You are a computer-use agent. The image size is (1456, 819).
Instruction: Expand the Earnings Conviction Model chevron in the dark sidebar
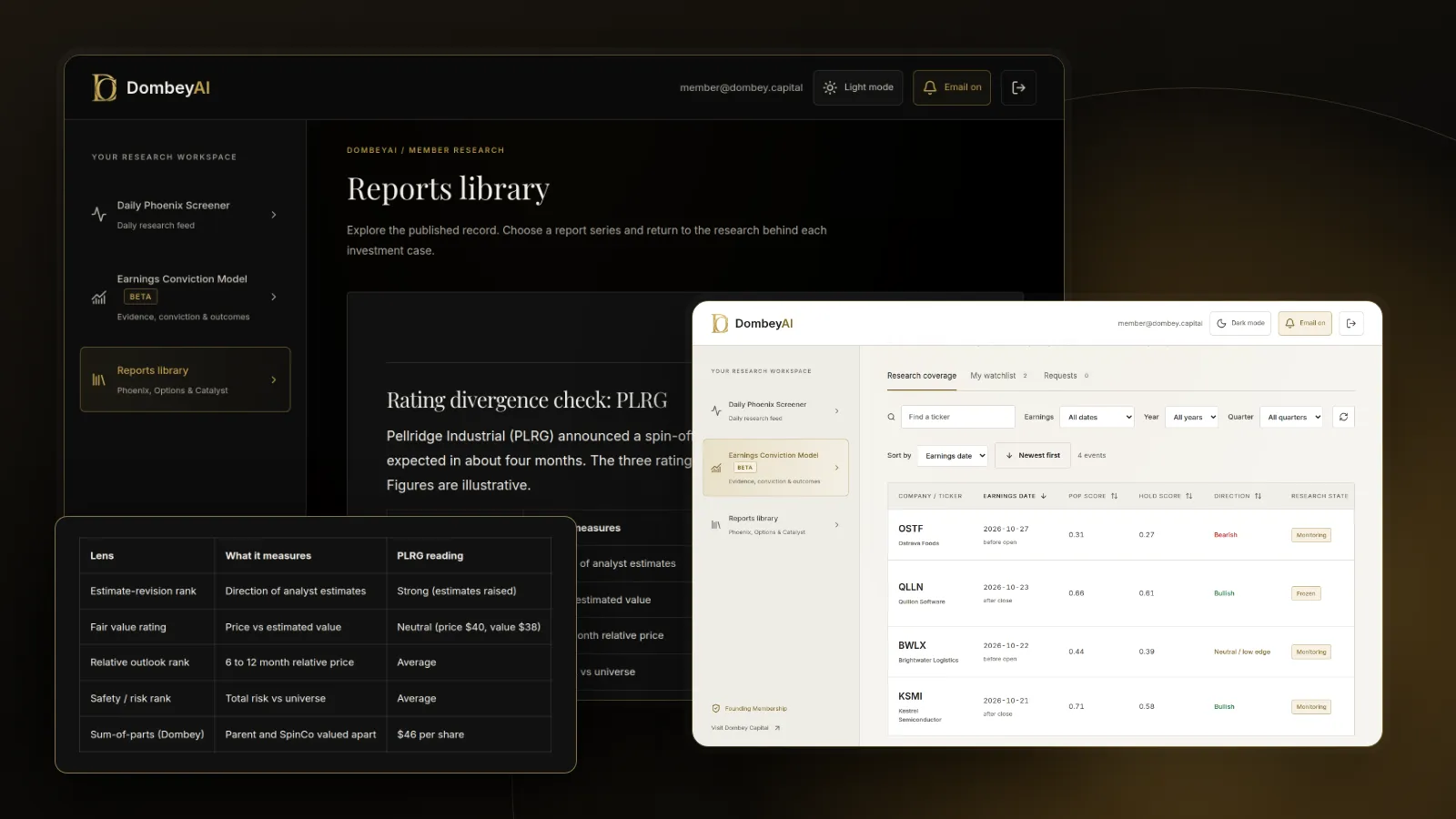click(274, 297)
